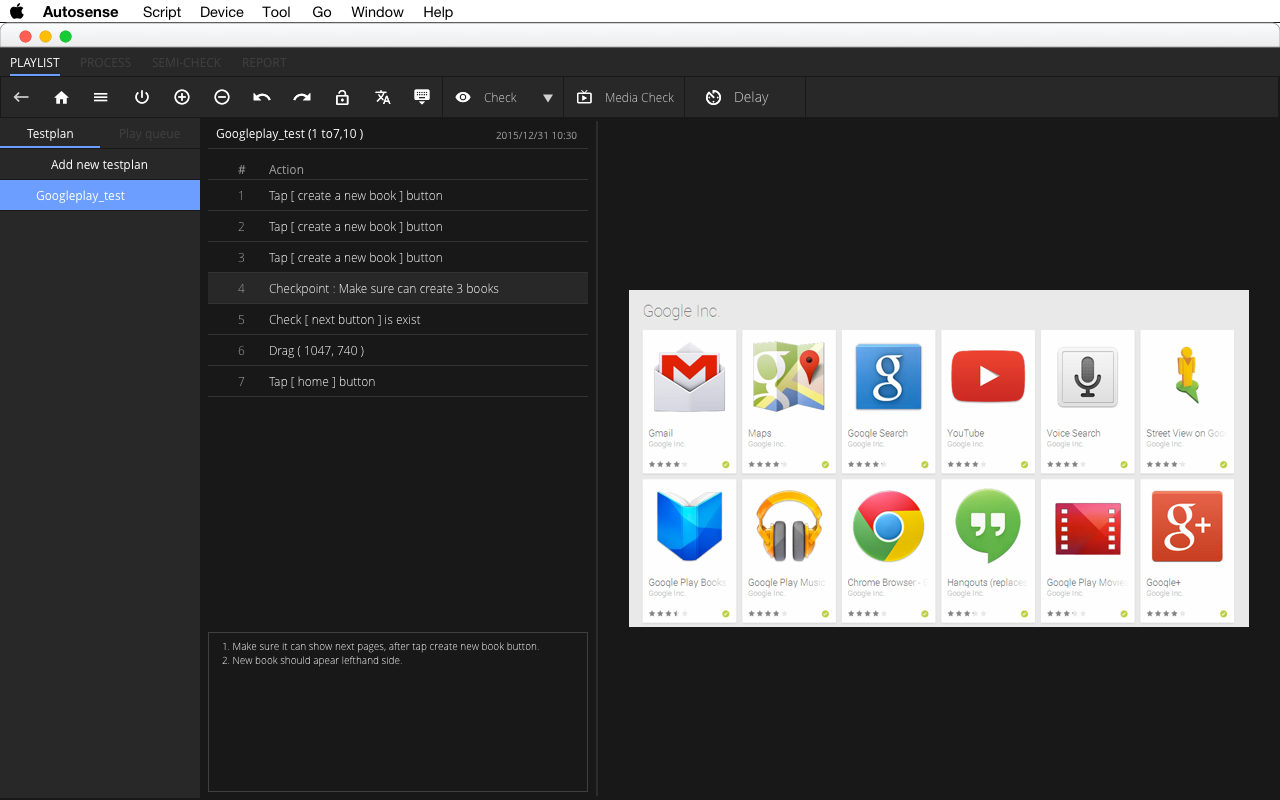The height and width of the screenshot is (800, 1280).
Task: Click the Media Check icon
Action: click(x=584, y=97)
